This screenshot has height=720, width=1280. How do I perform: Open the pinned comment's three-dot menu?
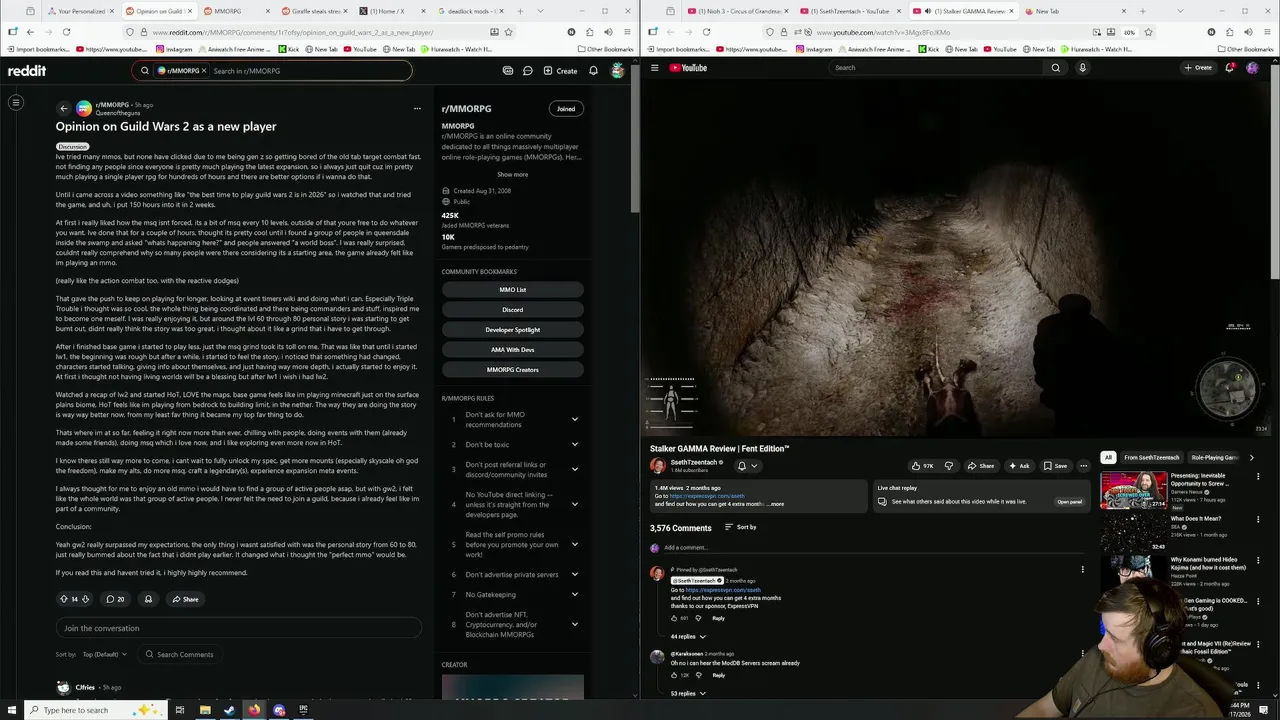click(1082, 570)
